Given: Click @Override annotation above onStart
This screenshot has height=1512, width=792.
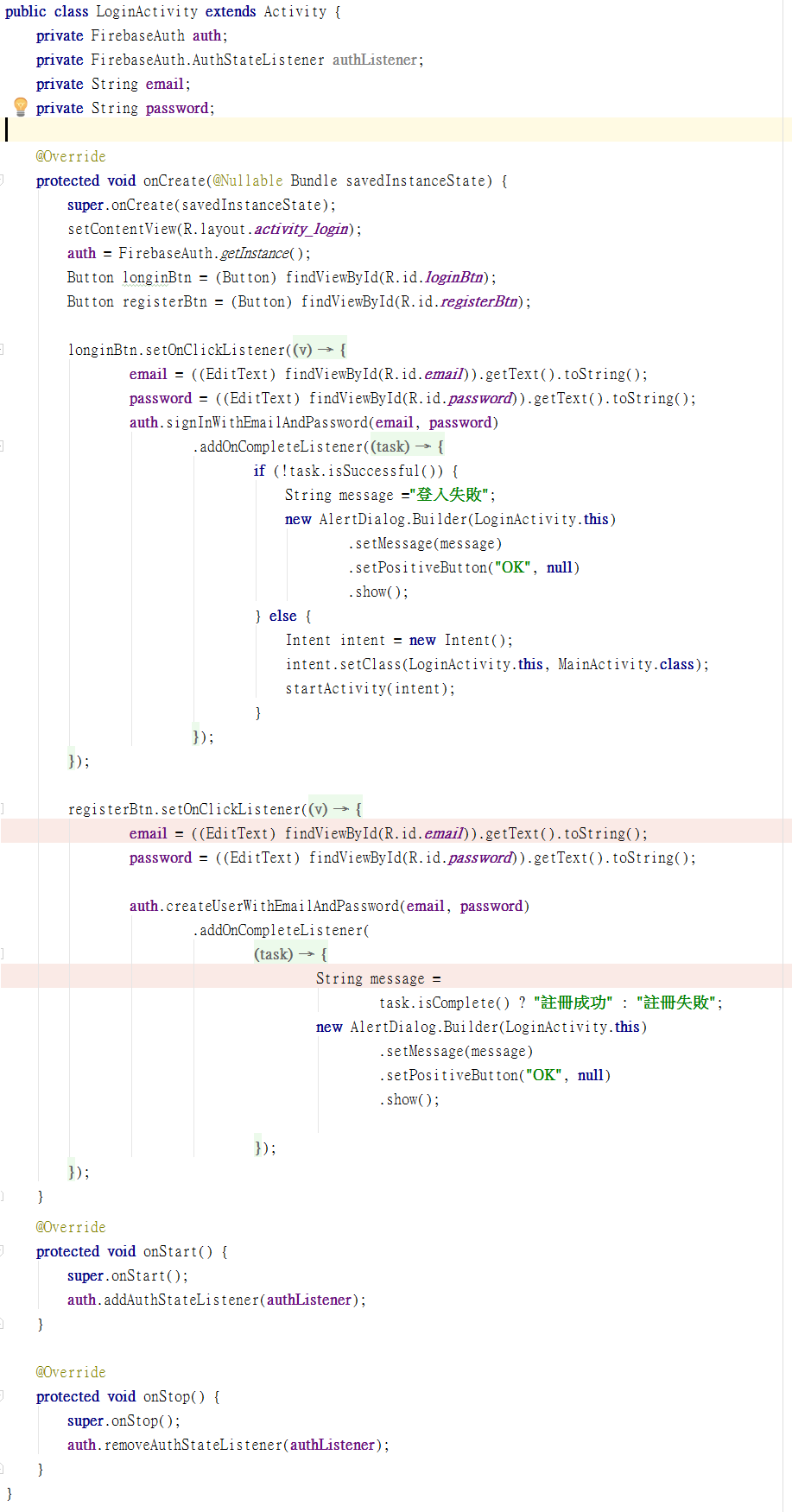Looking at the screenshot, I should (71, 1228).
